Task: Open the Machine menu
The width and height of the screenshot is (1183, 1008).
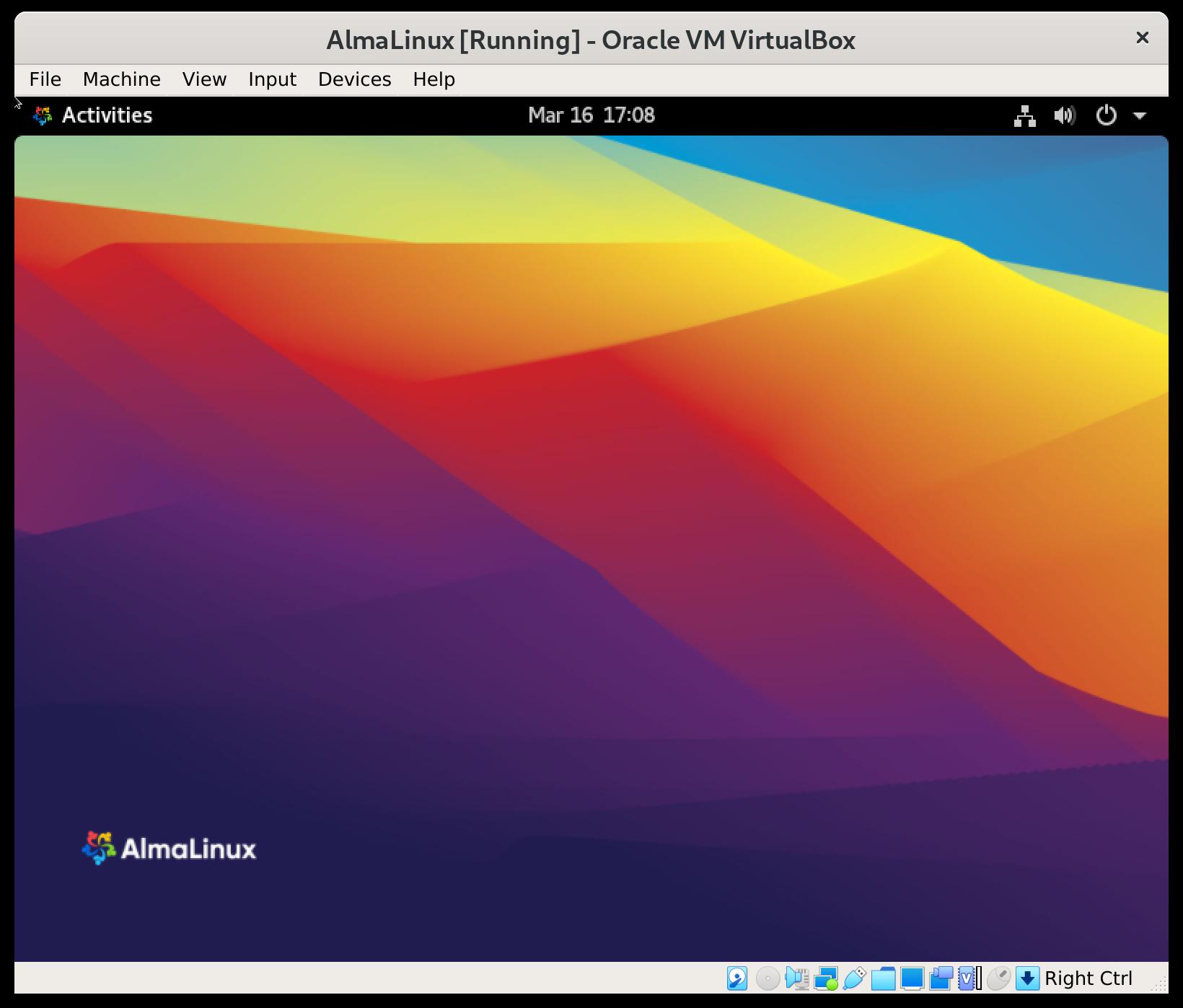Action: (x=121, y=79)
